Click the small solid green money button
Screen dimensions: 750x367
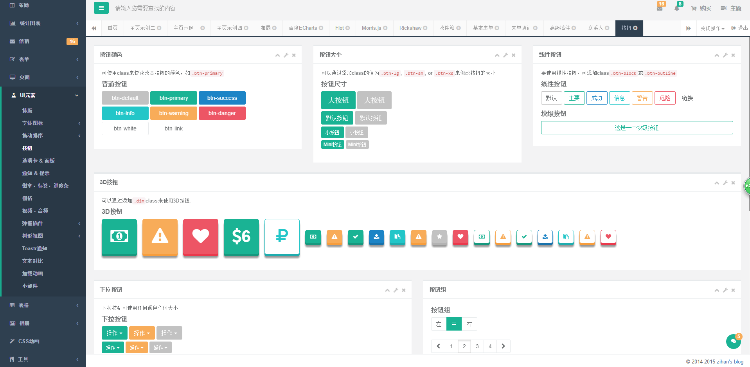(313, 237)
